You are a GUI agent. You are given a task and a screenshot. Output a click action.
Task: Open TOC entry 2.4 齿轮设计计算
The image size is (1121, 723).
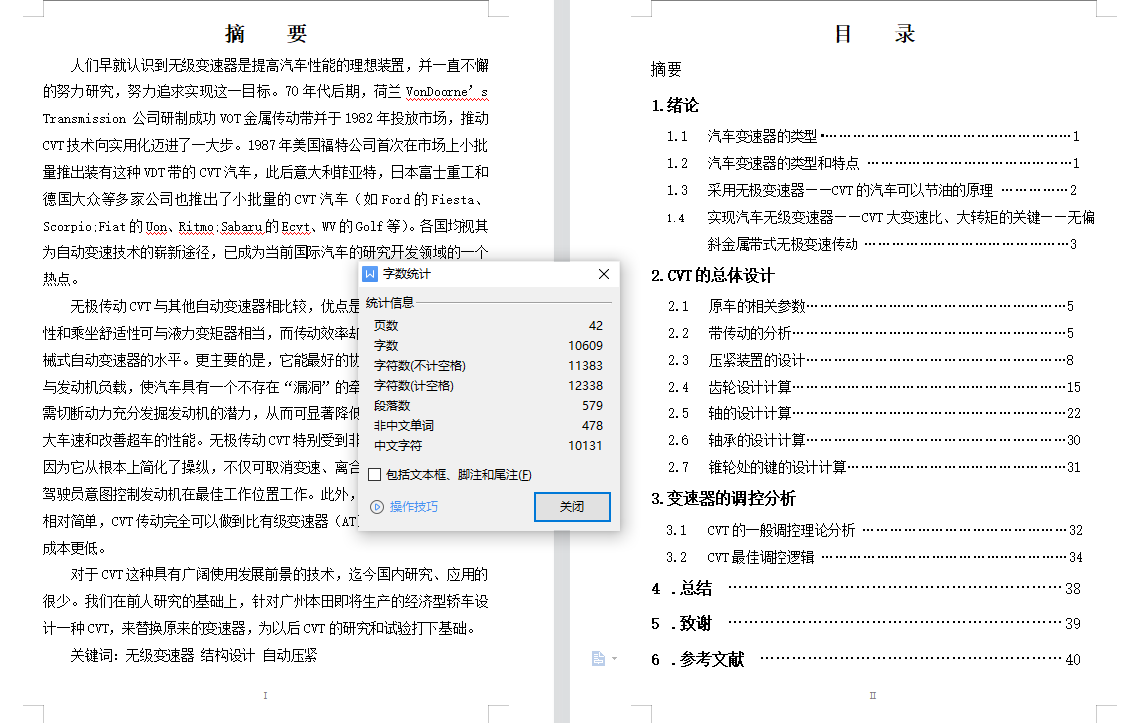click(x=750, y=387)
